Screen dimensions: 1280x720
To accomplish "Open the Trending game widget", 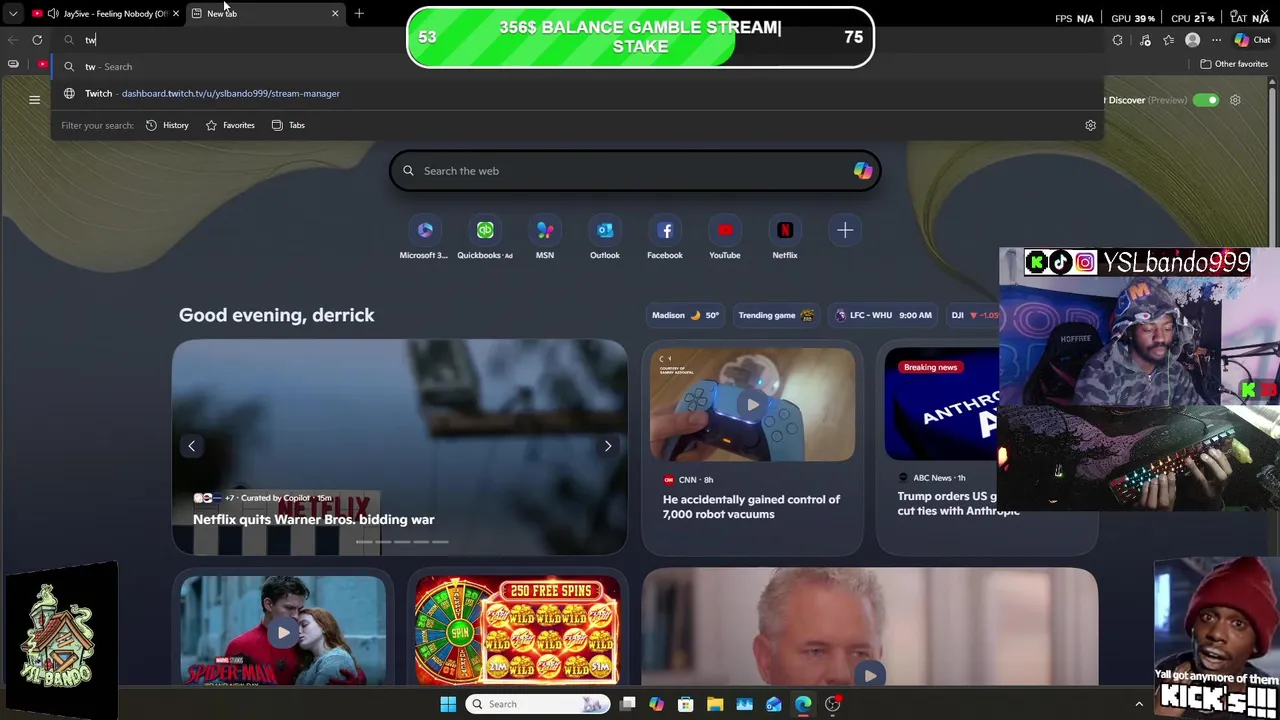I will pyautogui.click(x=776, y=315).
